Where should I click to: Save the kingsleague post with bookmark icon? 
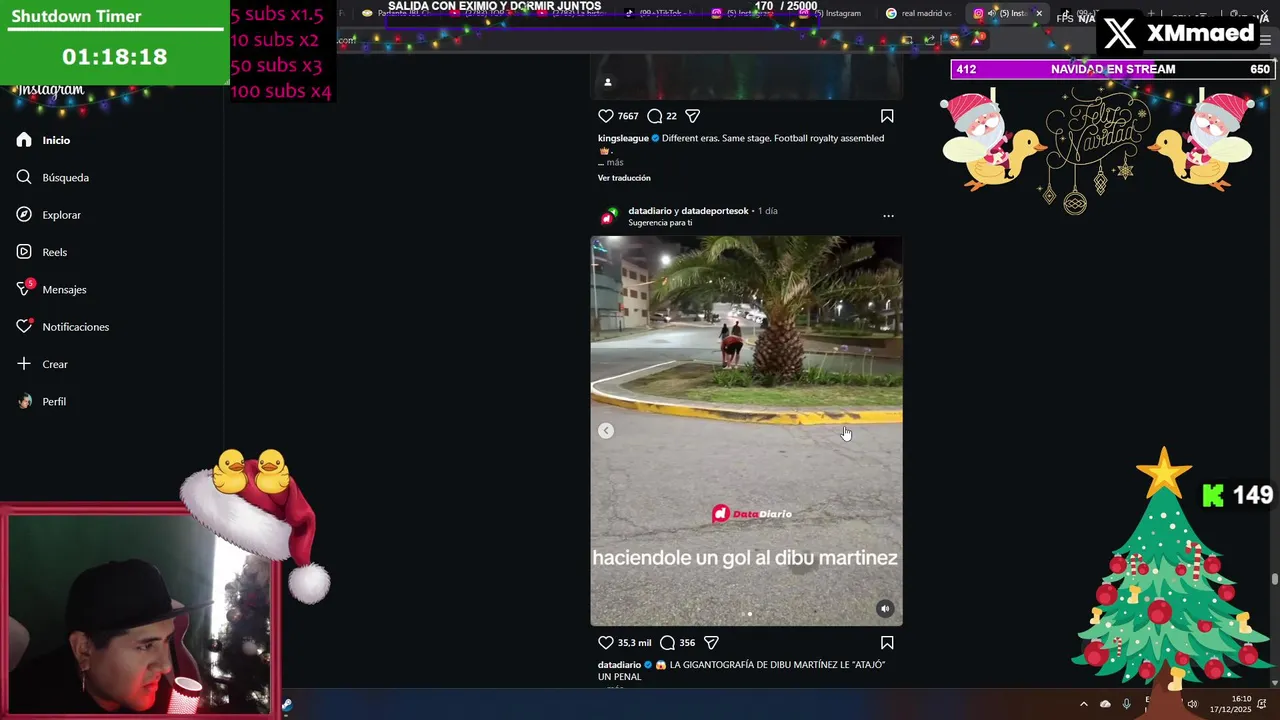coord(887,116)
